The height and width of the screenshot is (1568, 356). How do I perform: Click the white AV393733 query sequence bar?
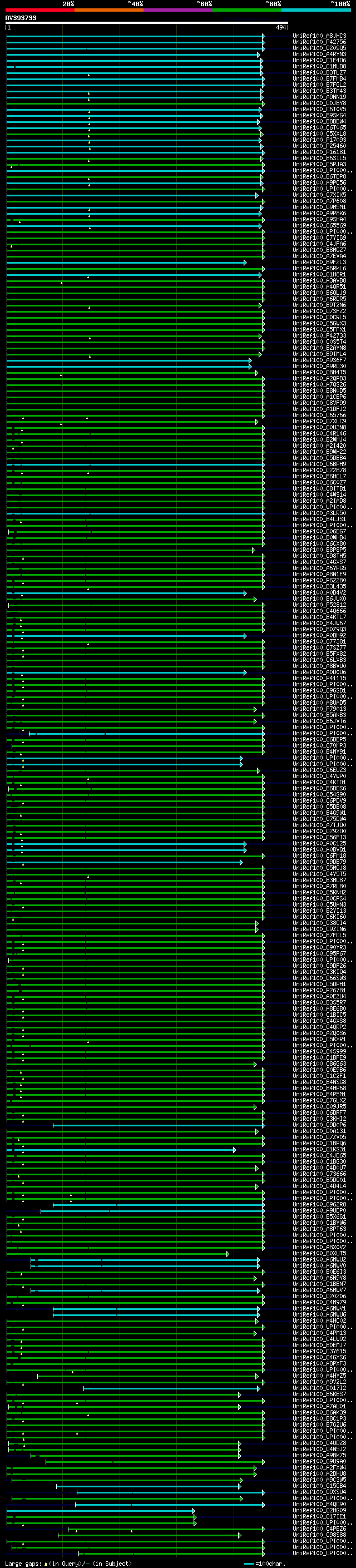[146, 22]
